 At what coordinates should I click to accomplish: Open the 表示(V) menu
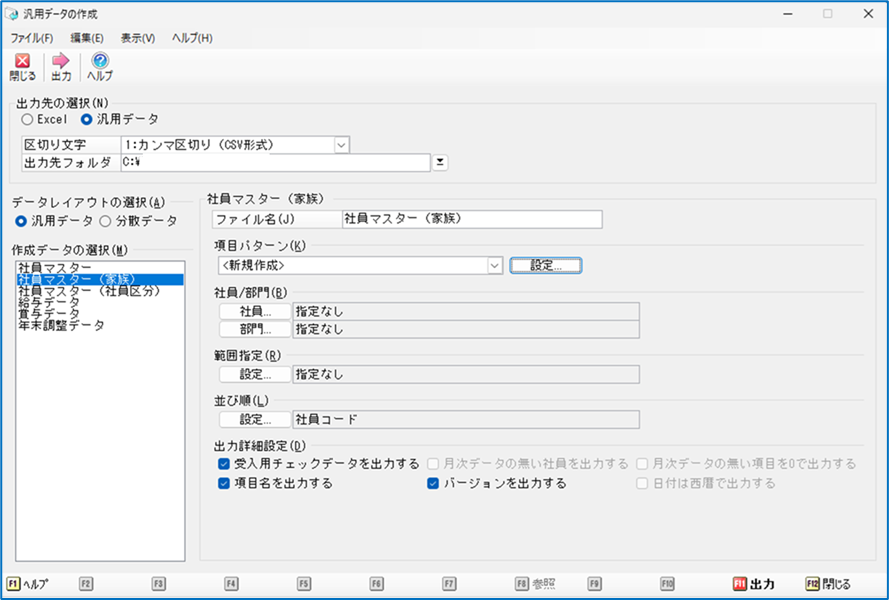coord(137,38)
